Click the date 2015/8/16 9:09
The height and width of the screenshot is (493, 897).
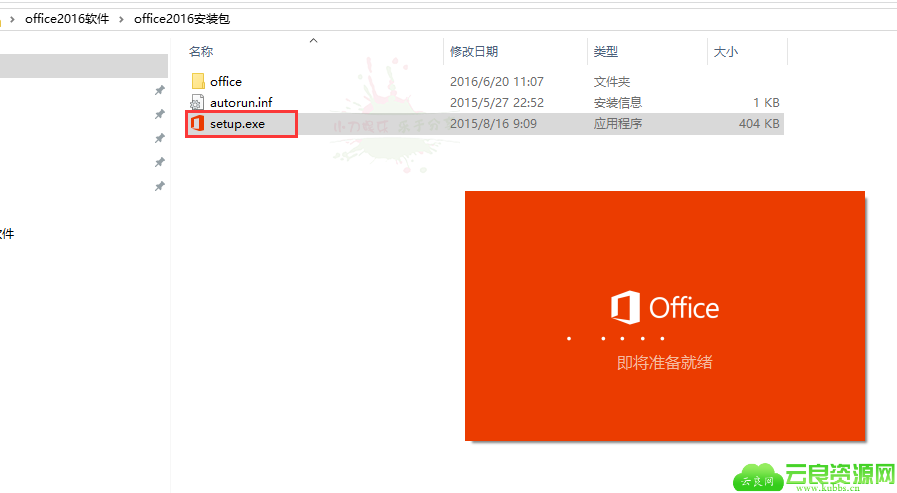pos(493,124)
